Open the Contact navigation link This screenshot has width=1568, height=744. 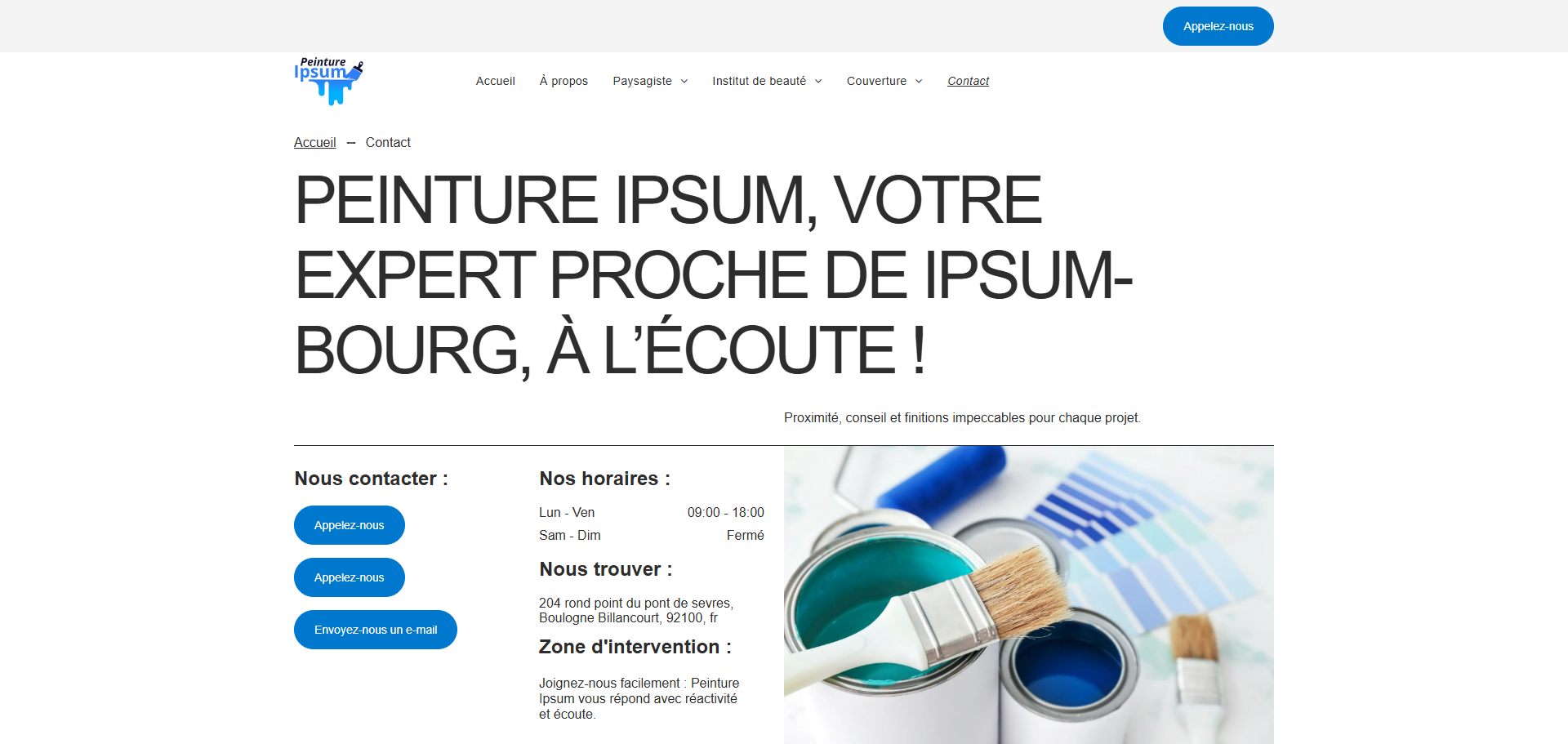[x=968, y=81]
